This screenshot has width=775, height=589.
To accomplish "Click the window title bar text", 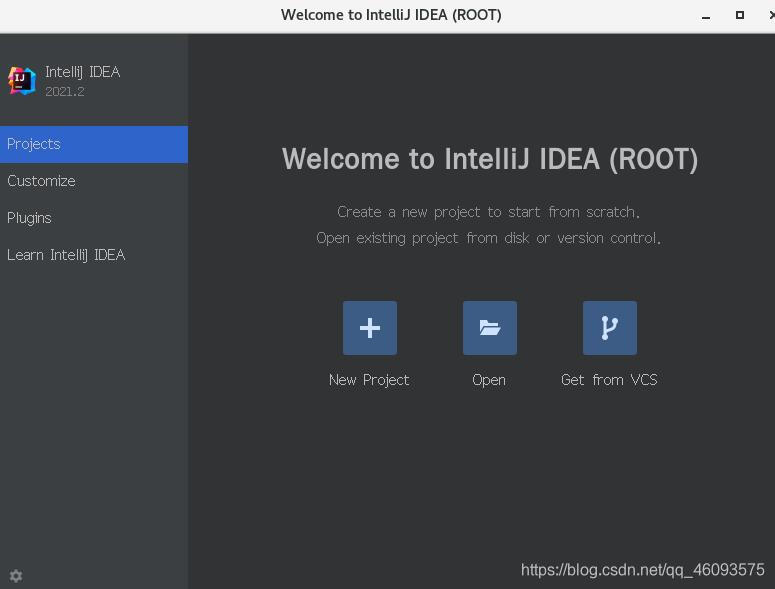I will coord(391,15).
